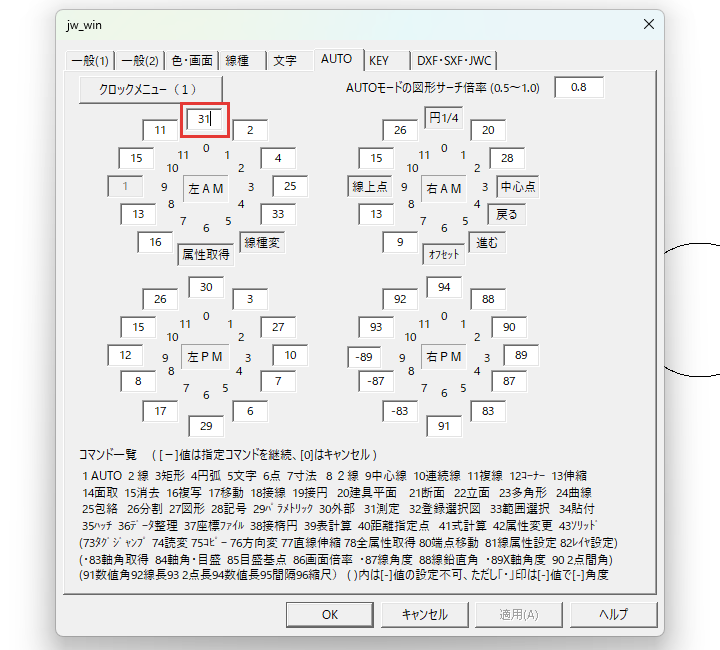Switch to the 一般(1) tab
Image resolution: width=720 pixels, height=650 pixels.
click(x=90, y=61)
